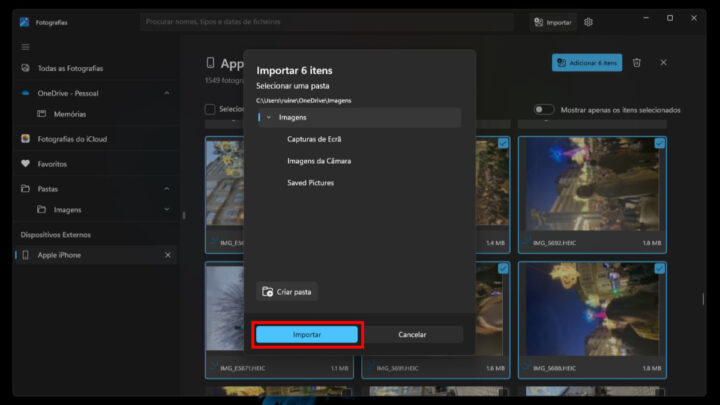Screen dimensions: 720x405
Task: Focus the search field for file names
Action: tap(326, 22)
